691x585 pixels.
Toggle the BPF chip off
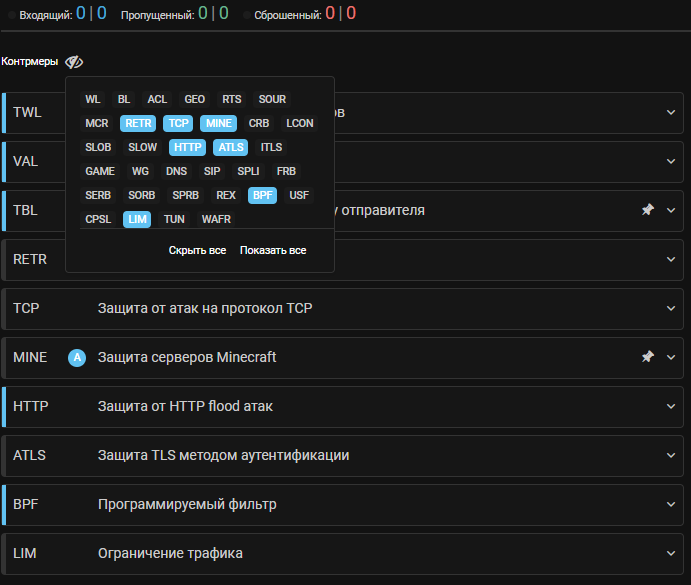pyautogui.click(x=262, y=196)
